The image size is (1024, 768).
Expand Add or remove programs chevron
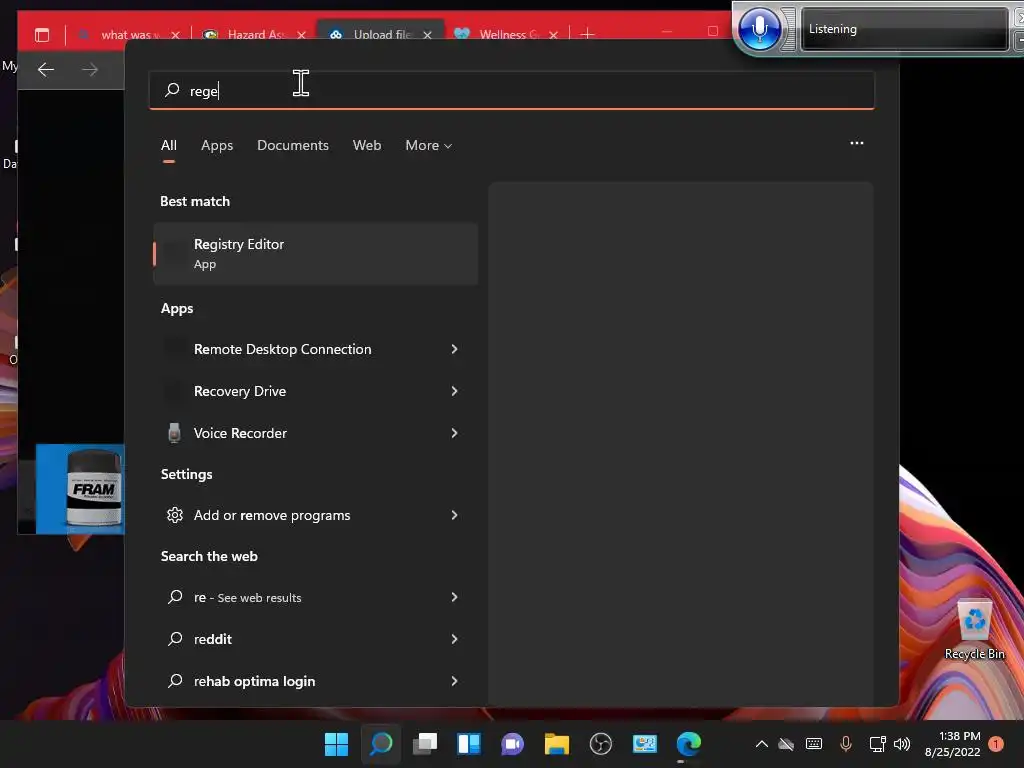(455, 515)
